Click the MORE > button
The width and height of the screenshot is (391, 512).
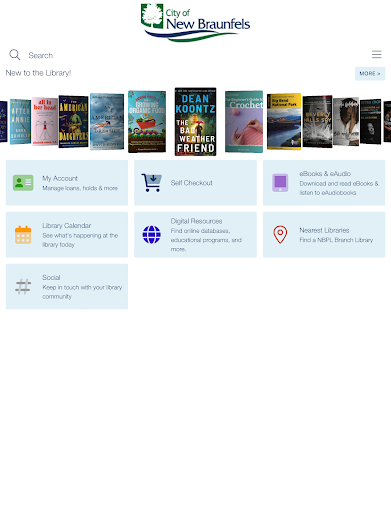pyautogui.click(x=370, y=74)
